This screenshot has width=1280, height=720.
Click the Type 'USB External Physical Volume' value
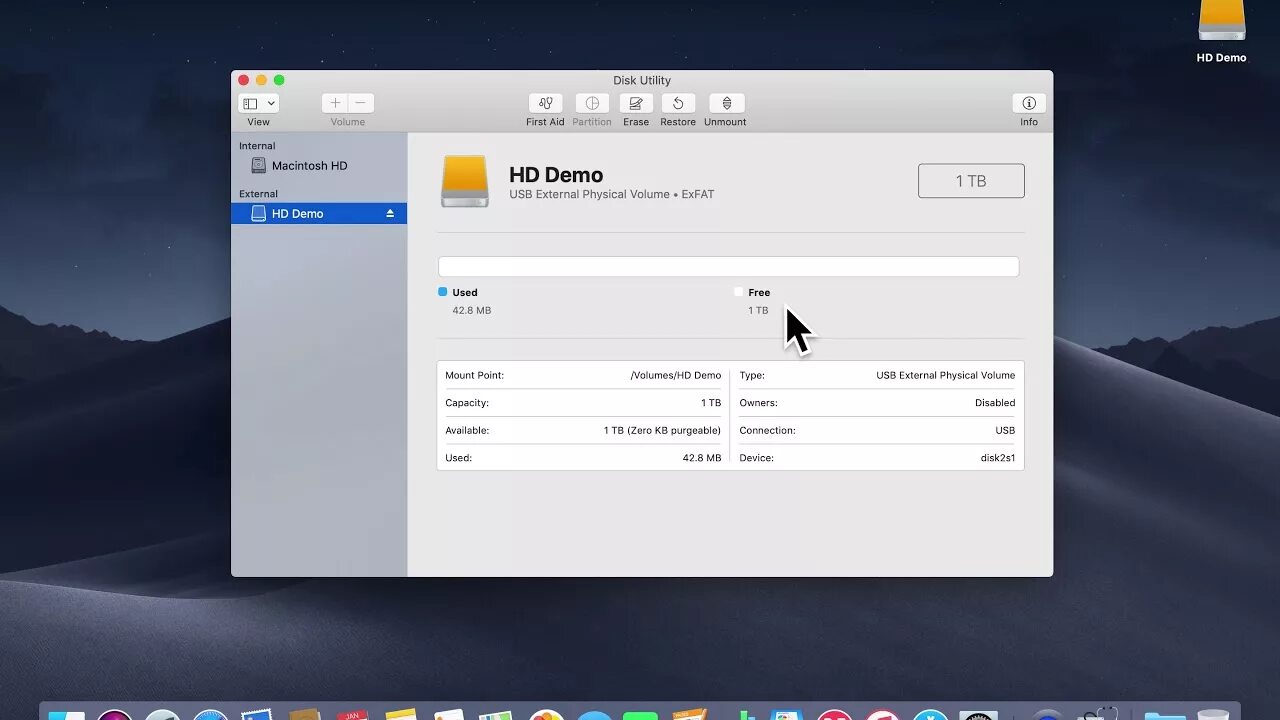(x=946, y=376)
